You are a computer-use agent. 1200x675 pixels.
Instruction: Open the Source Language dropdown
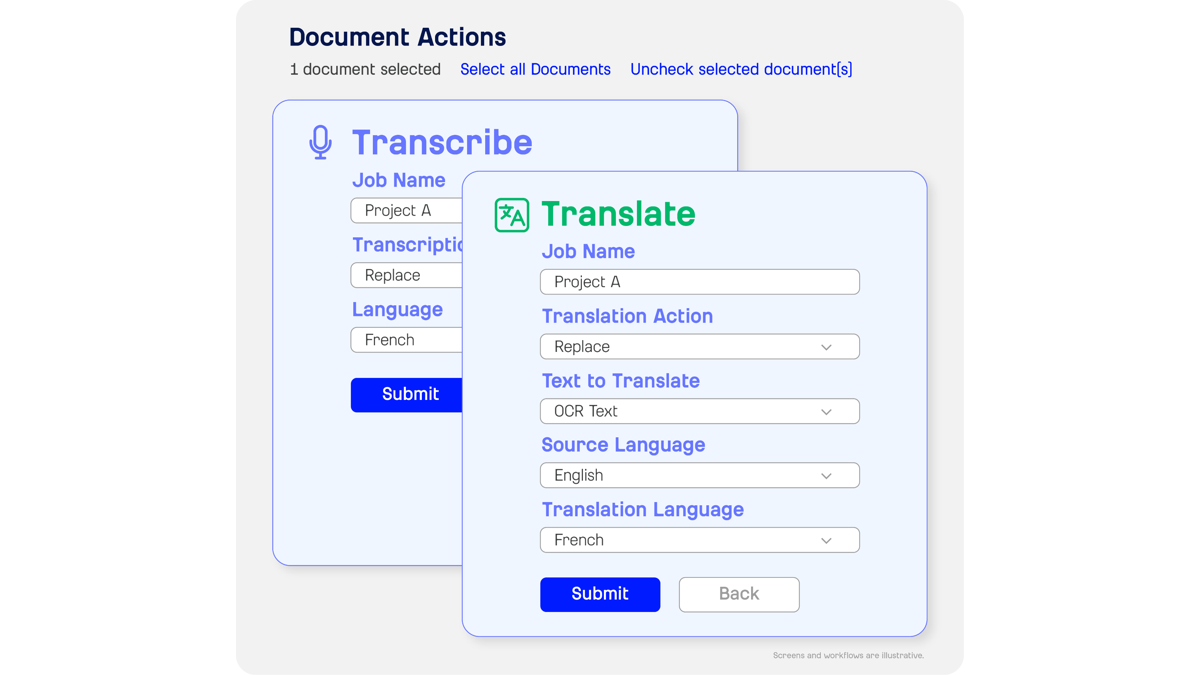(x=700, y=475)
